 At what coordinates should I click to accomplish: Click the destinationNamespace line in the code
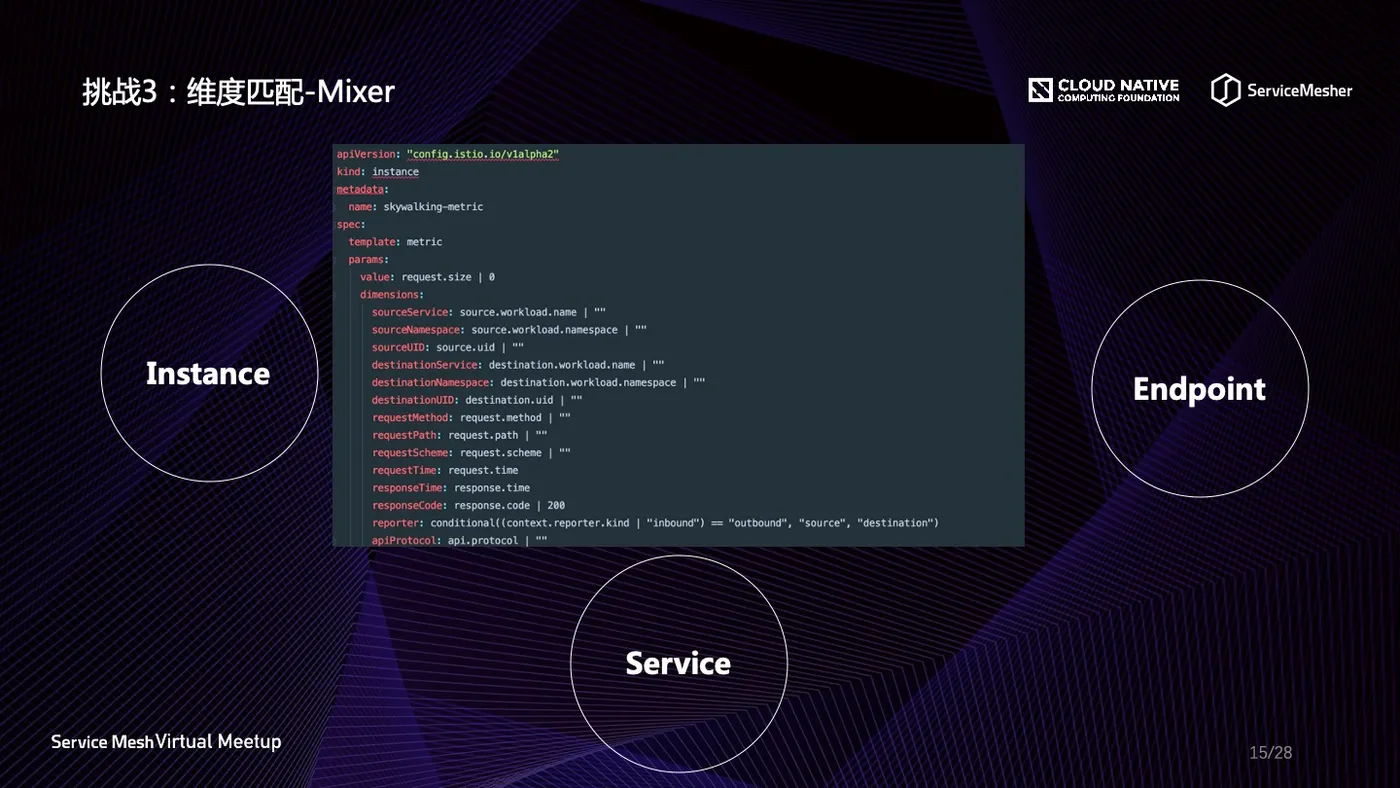click(539, 382)
